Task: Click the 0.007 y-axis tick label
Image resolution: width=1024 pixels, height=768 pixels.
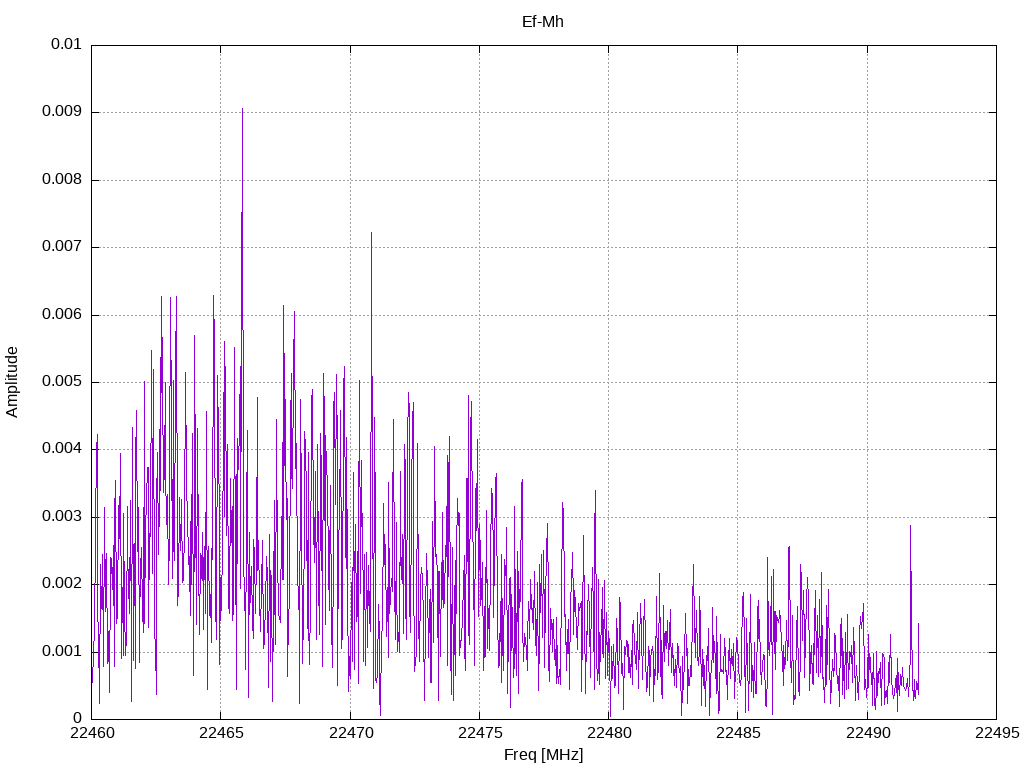Action: pos(62,247)
